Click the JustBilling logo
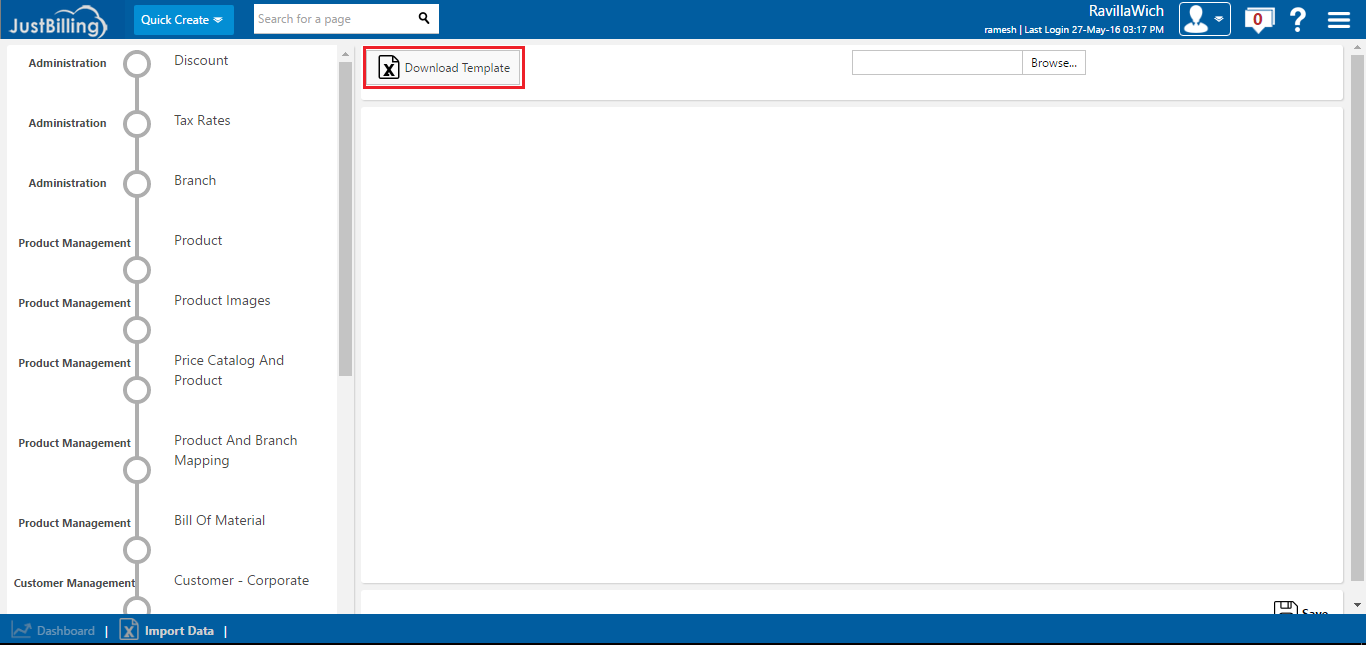The height and width of the screenshot is (645, 1366). (58, 20)
